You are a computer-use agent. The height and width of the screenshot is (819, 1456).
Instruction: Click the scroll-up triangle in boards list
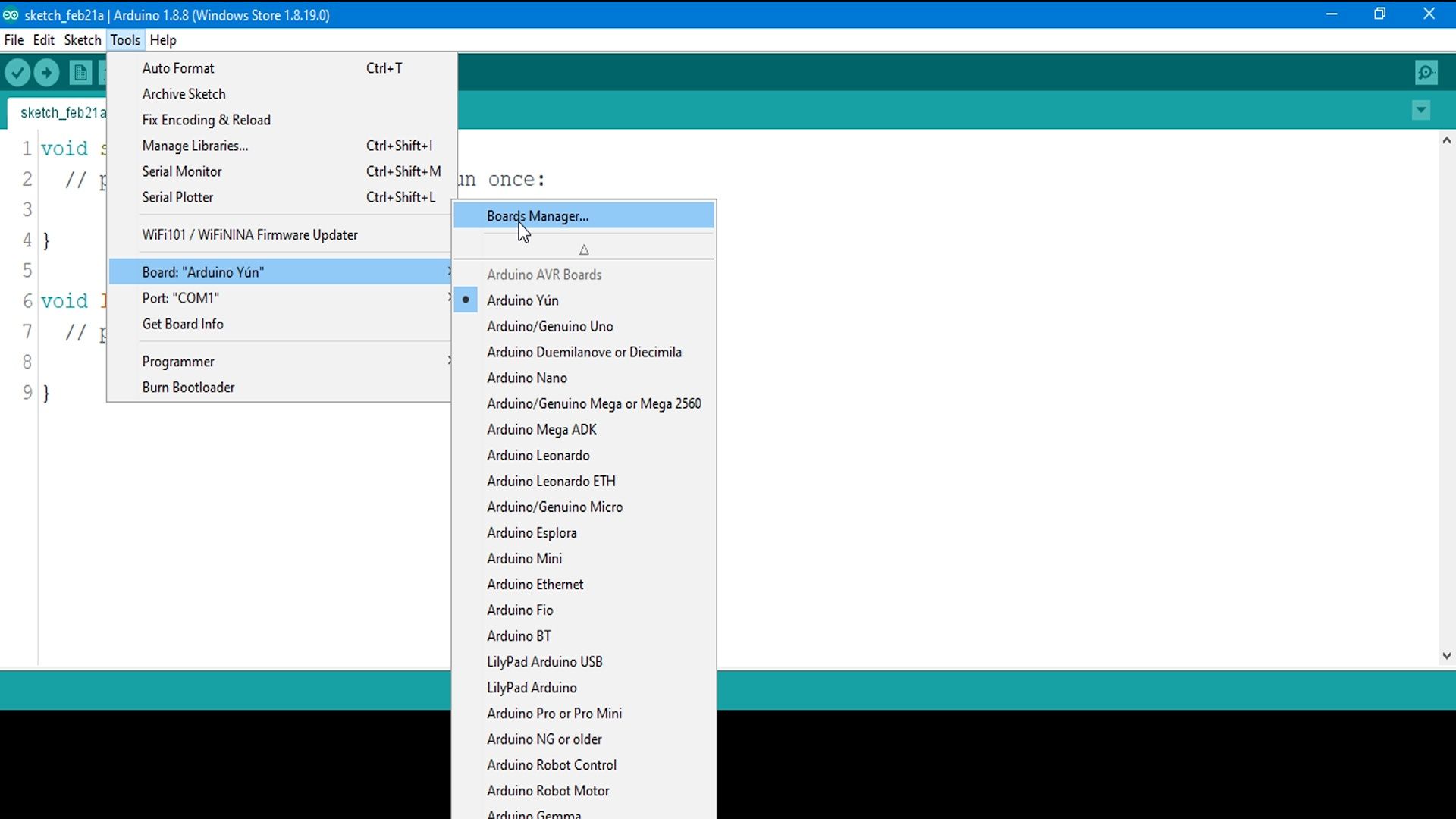584,249
